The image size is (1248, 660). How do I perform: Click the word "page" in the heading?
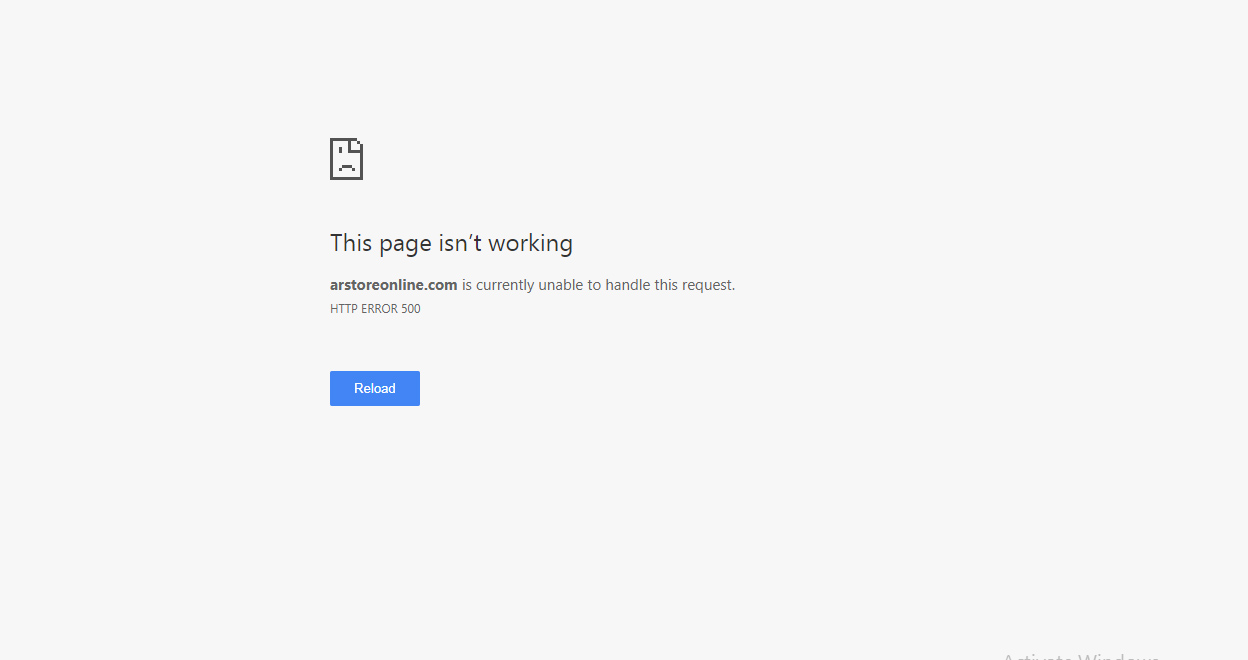pos(405,245)
